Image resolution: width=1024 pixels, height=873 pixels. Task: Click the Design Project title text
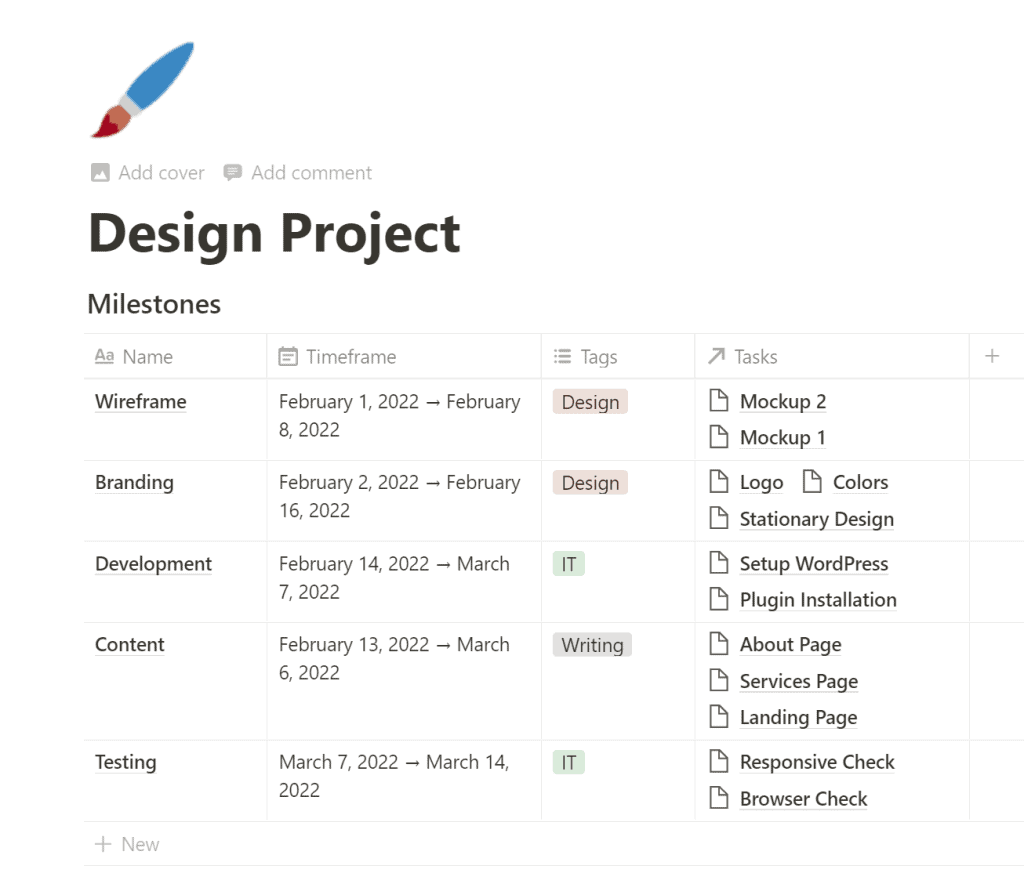[x=273, y=233]
